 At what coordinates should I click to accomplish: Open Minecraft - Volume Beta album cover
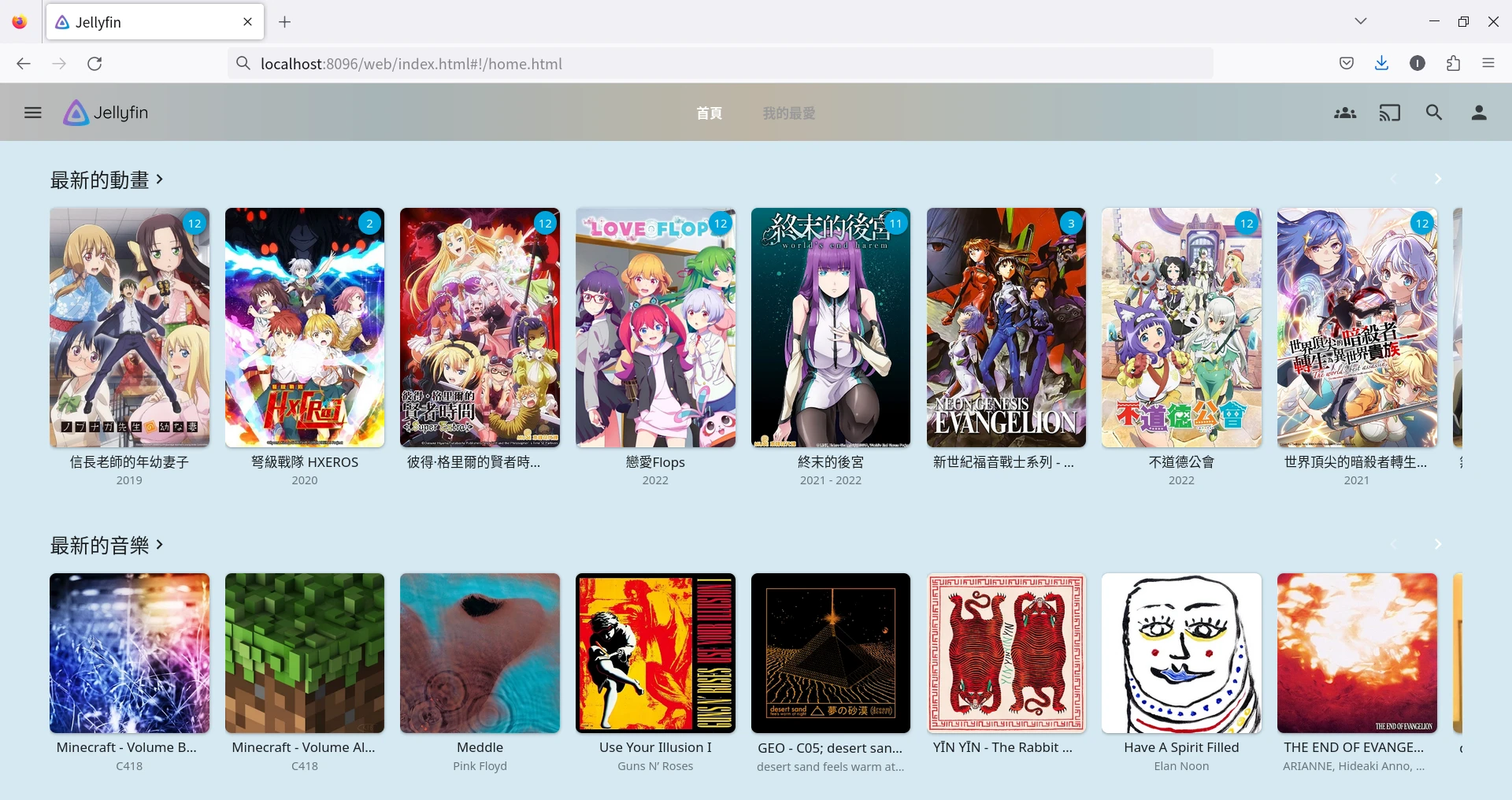(129, 654)
